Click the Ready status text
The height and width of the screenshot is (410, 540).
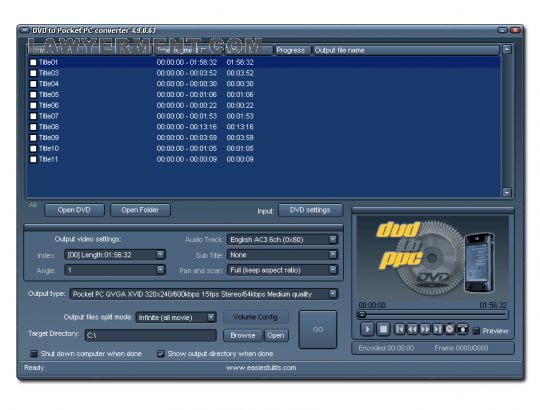pos(34,368)
